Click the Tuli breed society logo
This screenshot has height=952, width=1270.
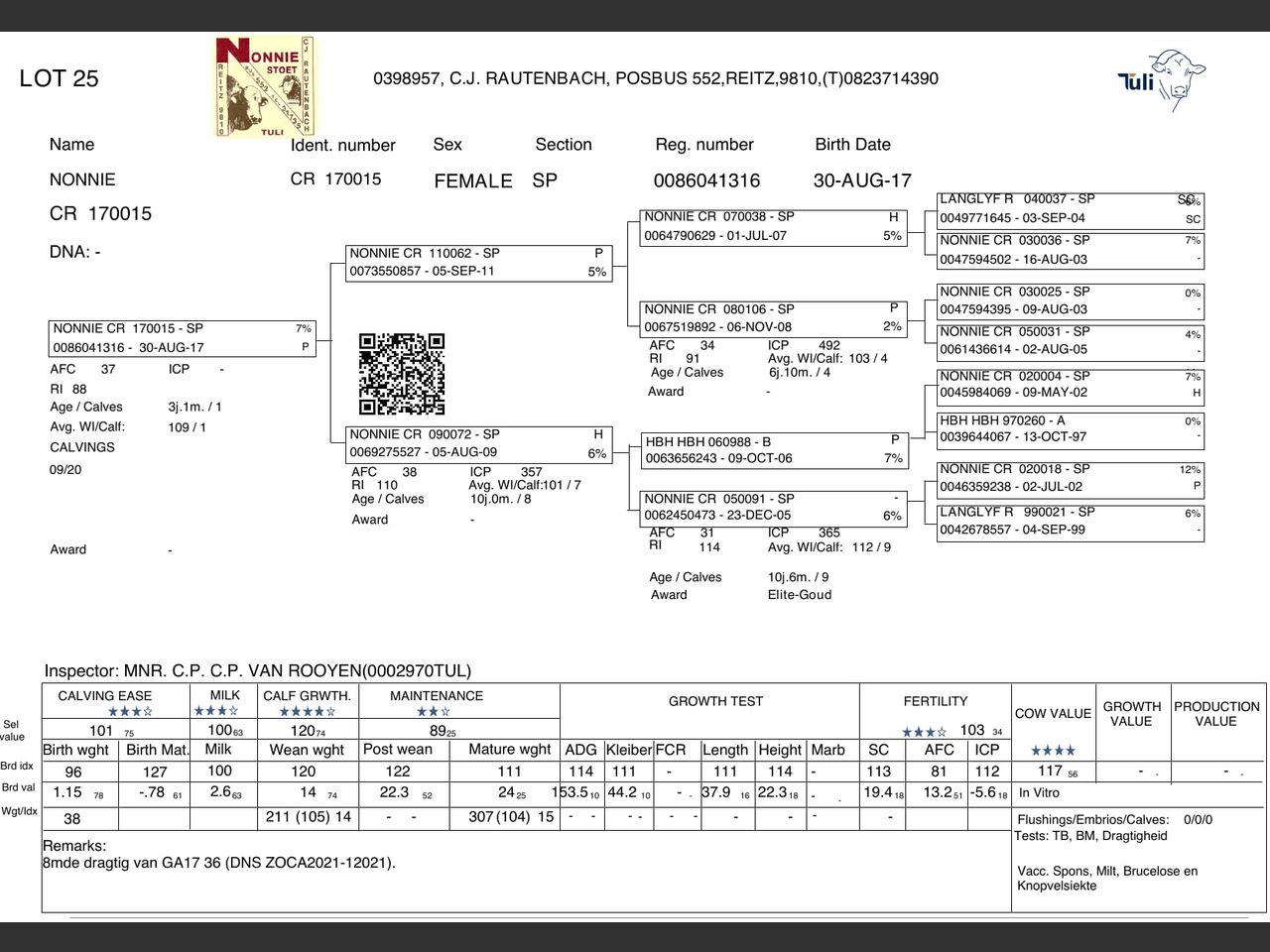pyautogui.click(x=1161, y=78)
